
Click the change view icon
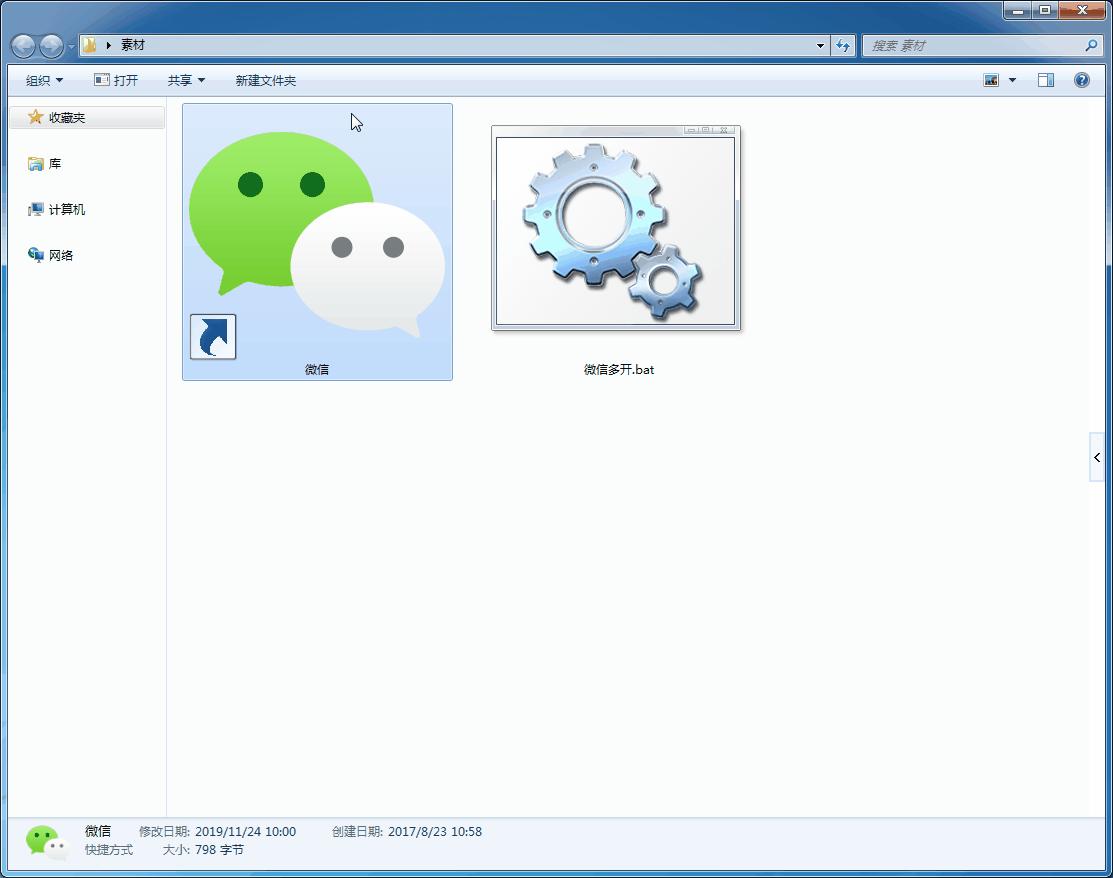tap(991, 80)
